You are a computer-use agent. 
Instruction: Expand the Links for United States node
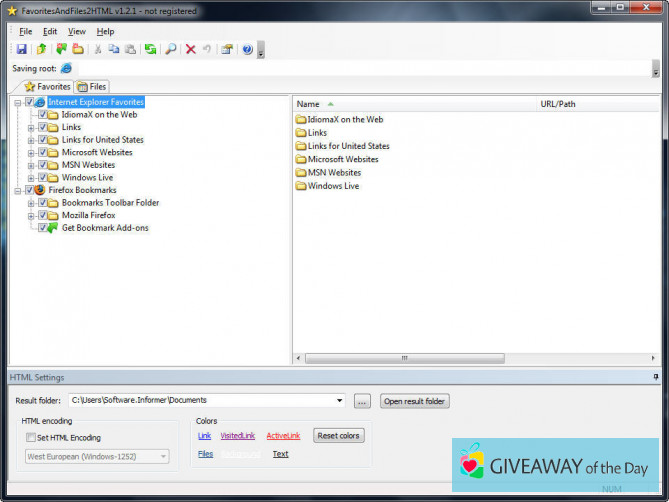pyautogui.click(x=31, y=140)
